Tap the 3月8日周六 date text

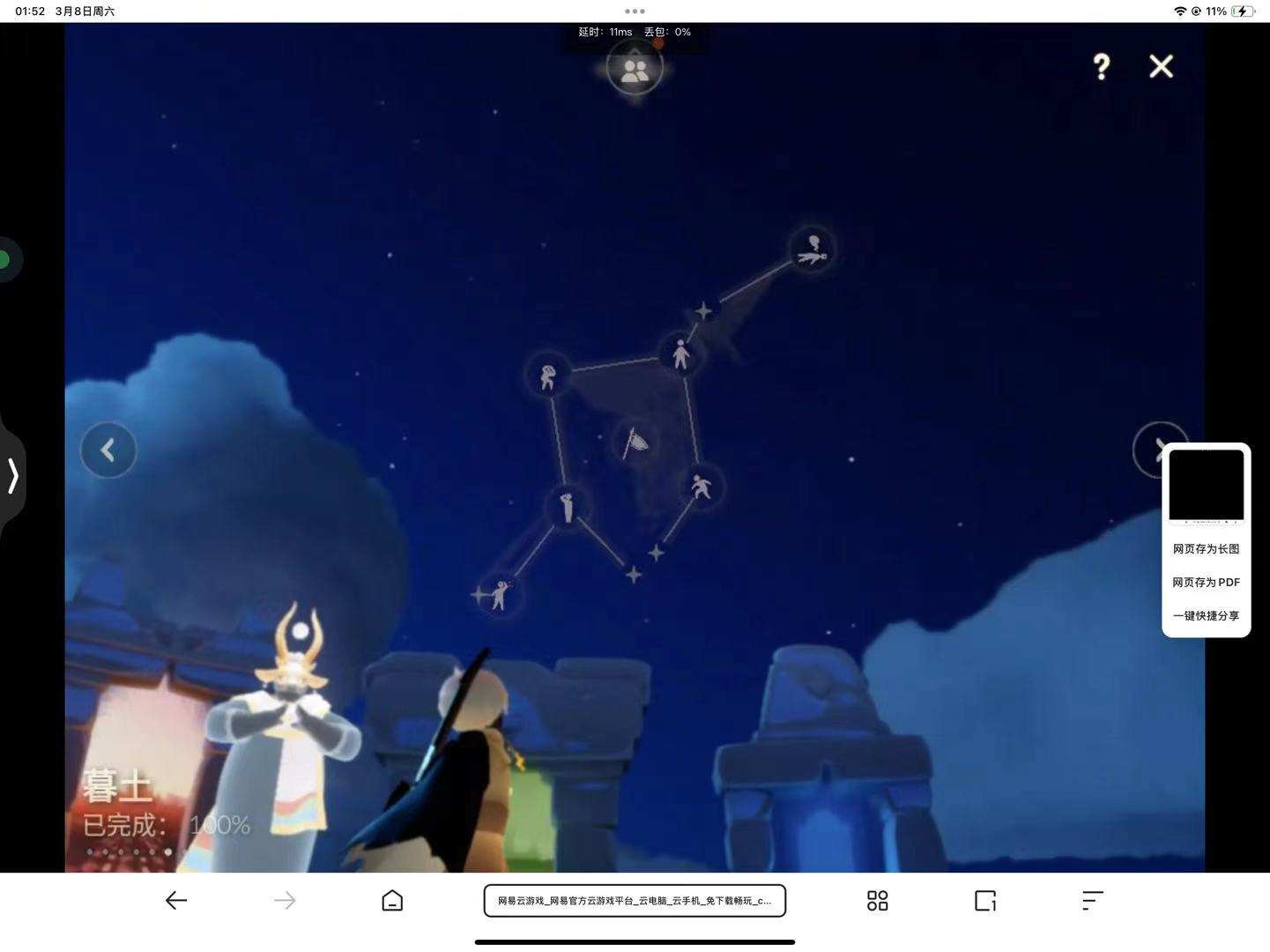click(x=85, y=11)
